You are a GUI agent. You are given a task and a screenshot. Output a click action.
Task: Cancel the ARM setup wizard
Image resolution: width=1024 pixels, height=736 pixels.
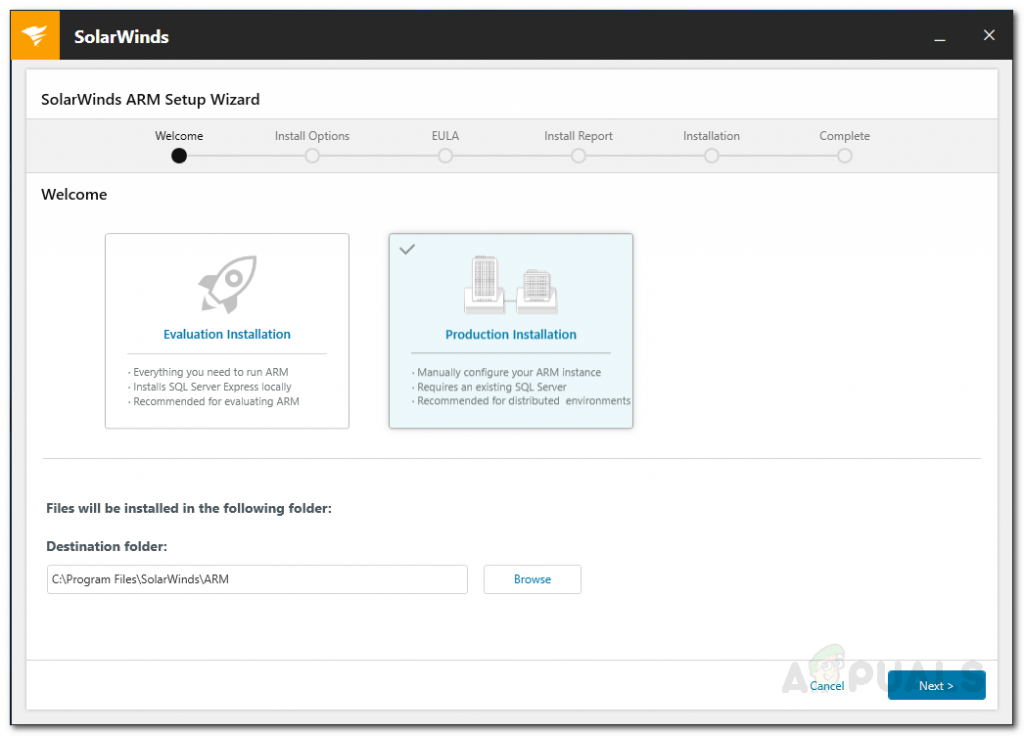pos(826,686)
